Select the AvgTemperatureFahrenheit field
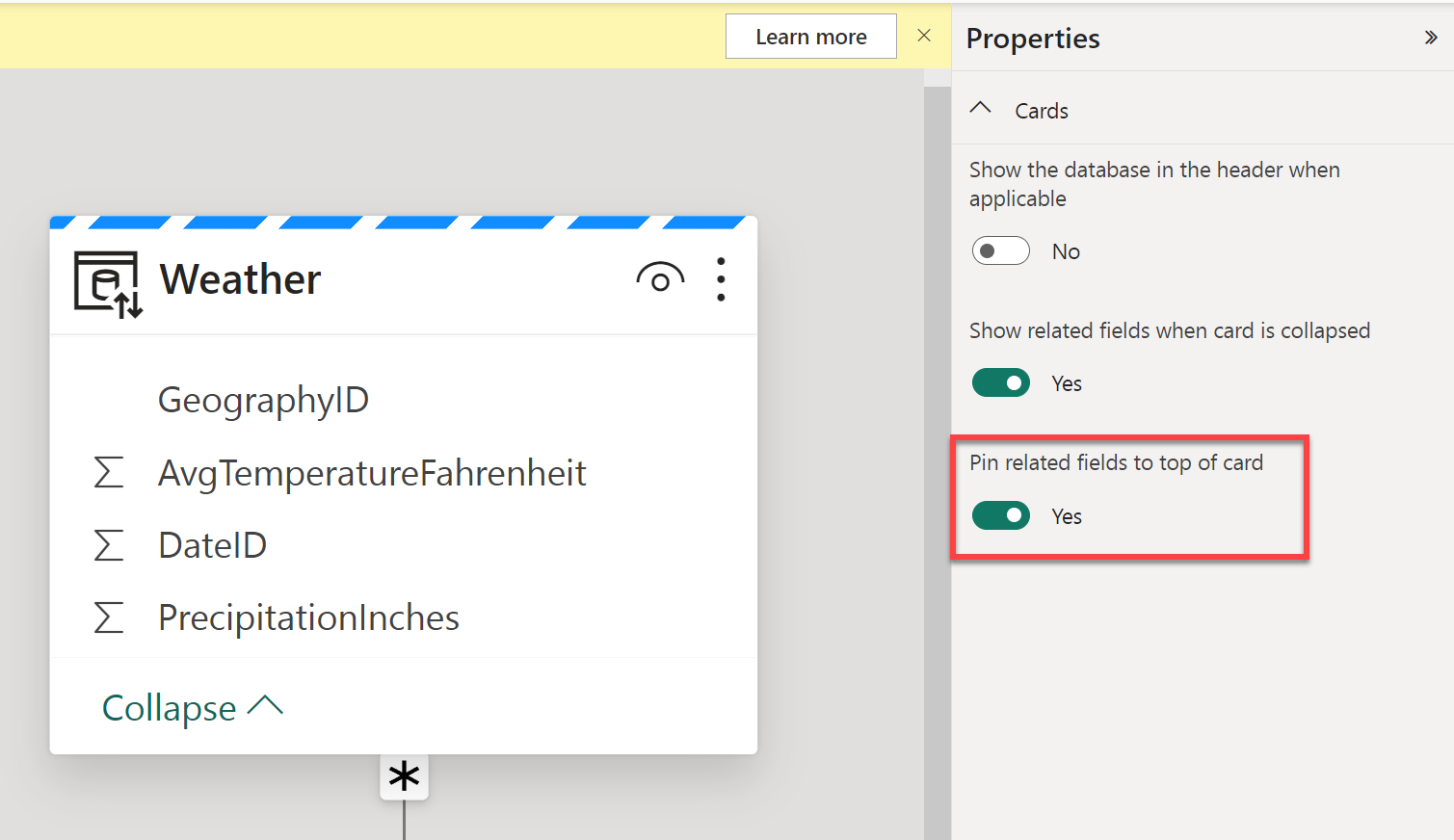The image size is (1454, 840). point(372,473)
